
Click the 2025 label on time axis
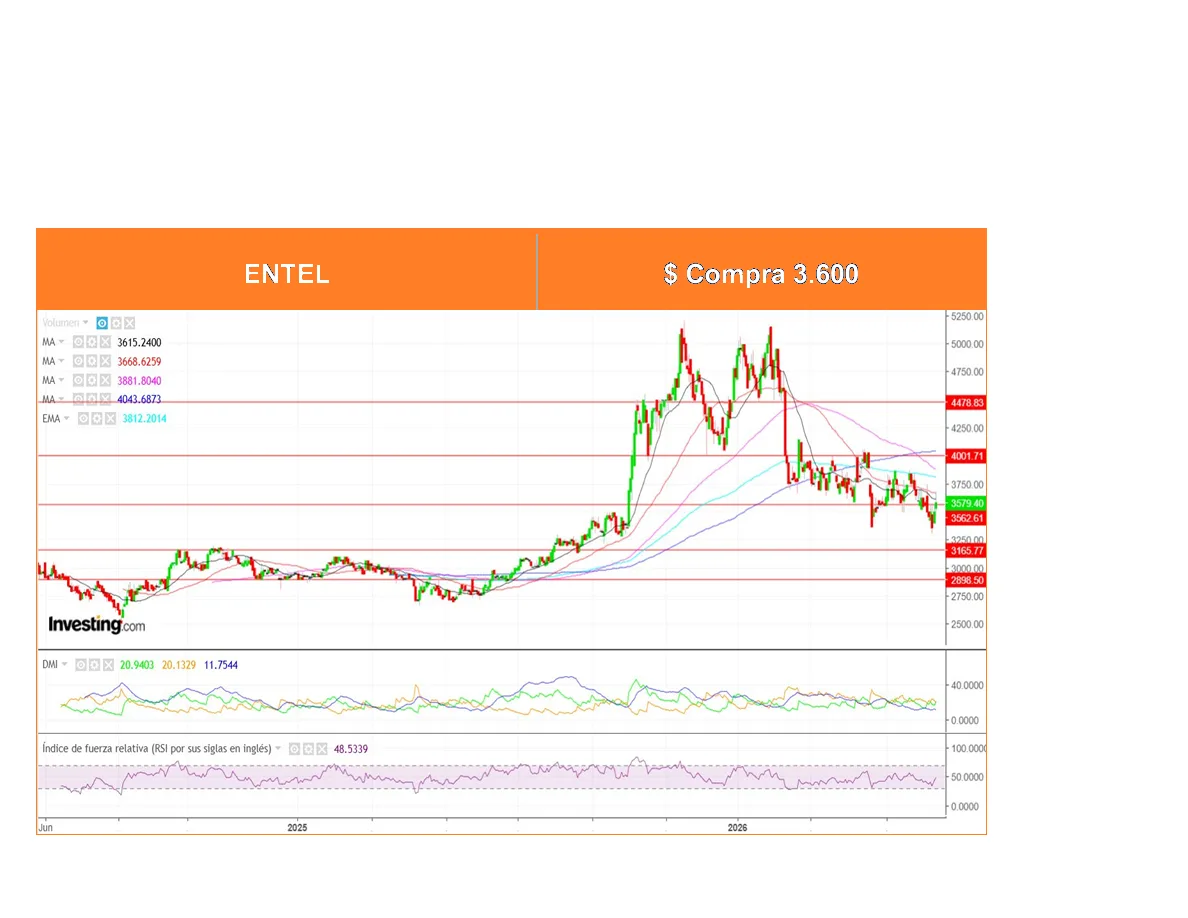(297, 828)
